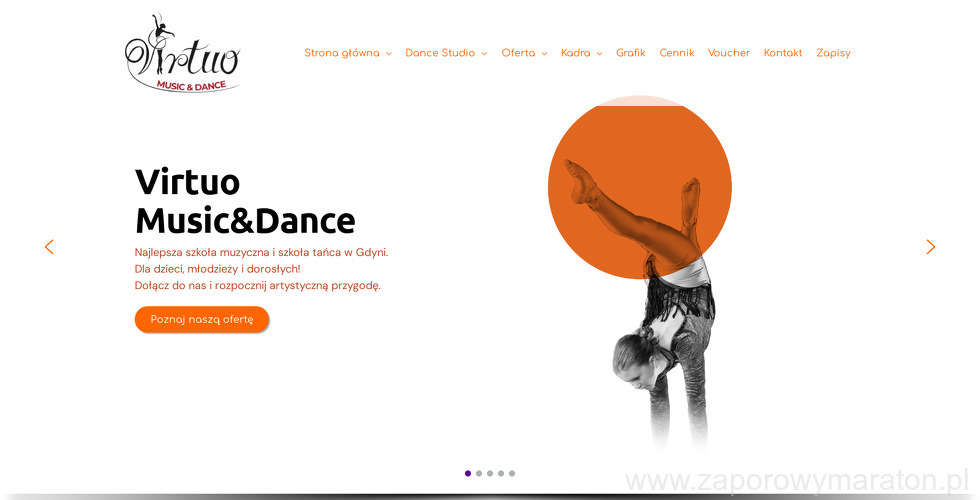Open the Grafik page
980x500 pixels.
point(631,53)
